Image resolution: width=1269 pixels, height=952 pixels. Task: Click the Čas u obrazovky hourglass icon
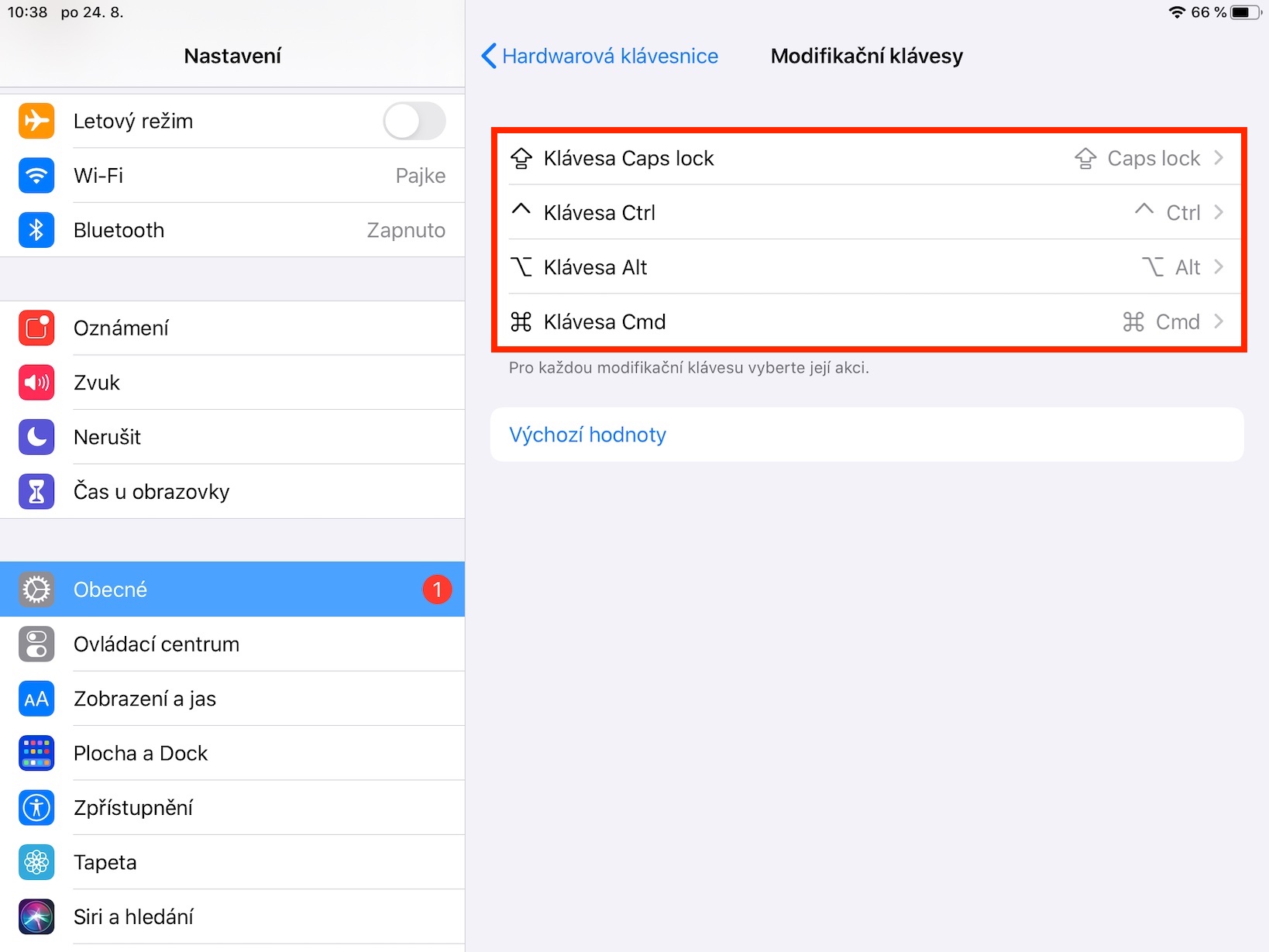click(36, 492)
